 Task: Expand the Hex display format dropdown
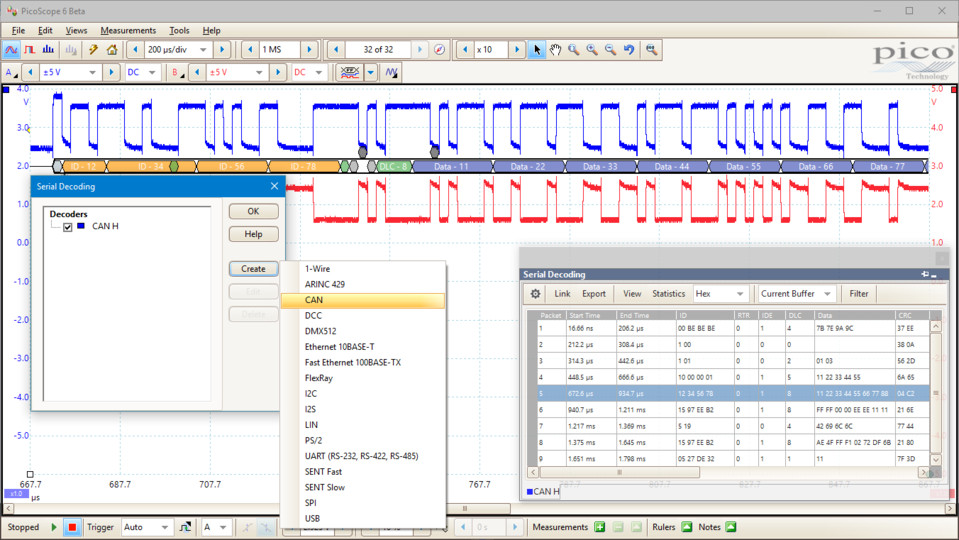point(740,294)
